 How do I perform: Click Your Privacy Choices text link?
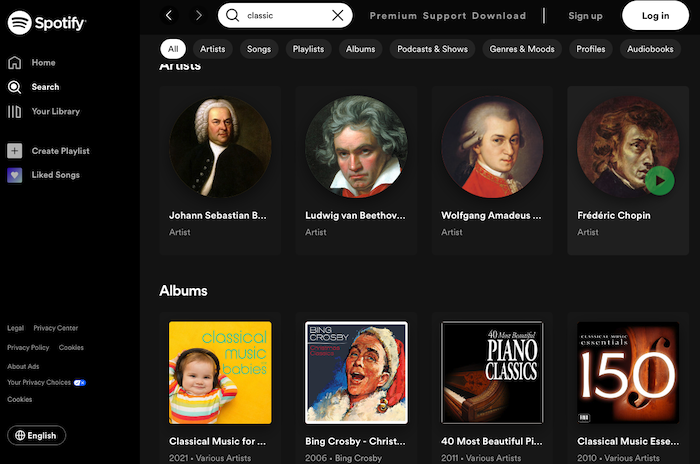pos(39,382)
